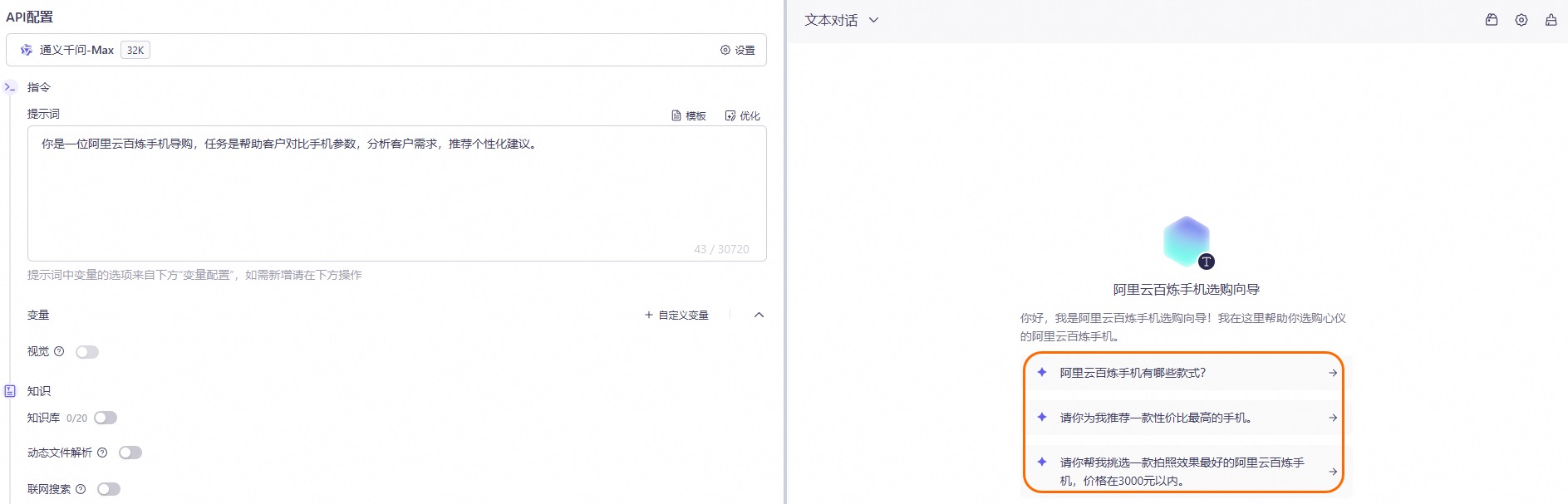Click the 通义千问-Max model name

(76, 50)
